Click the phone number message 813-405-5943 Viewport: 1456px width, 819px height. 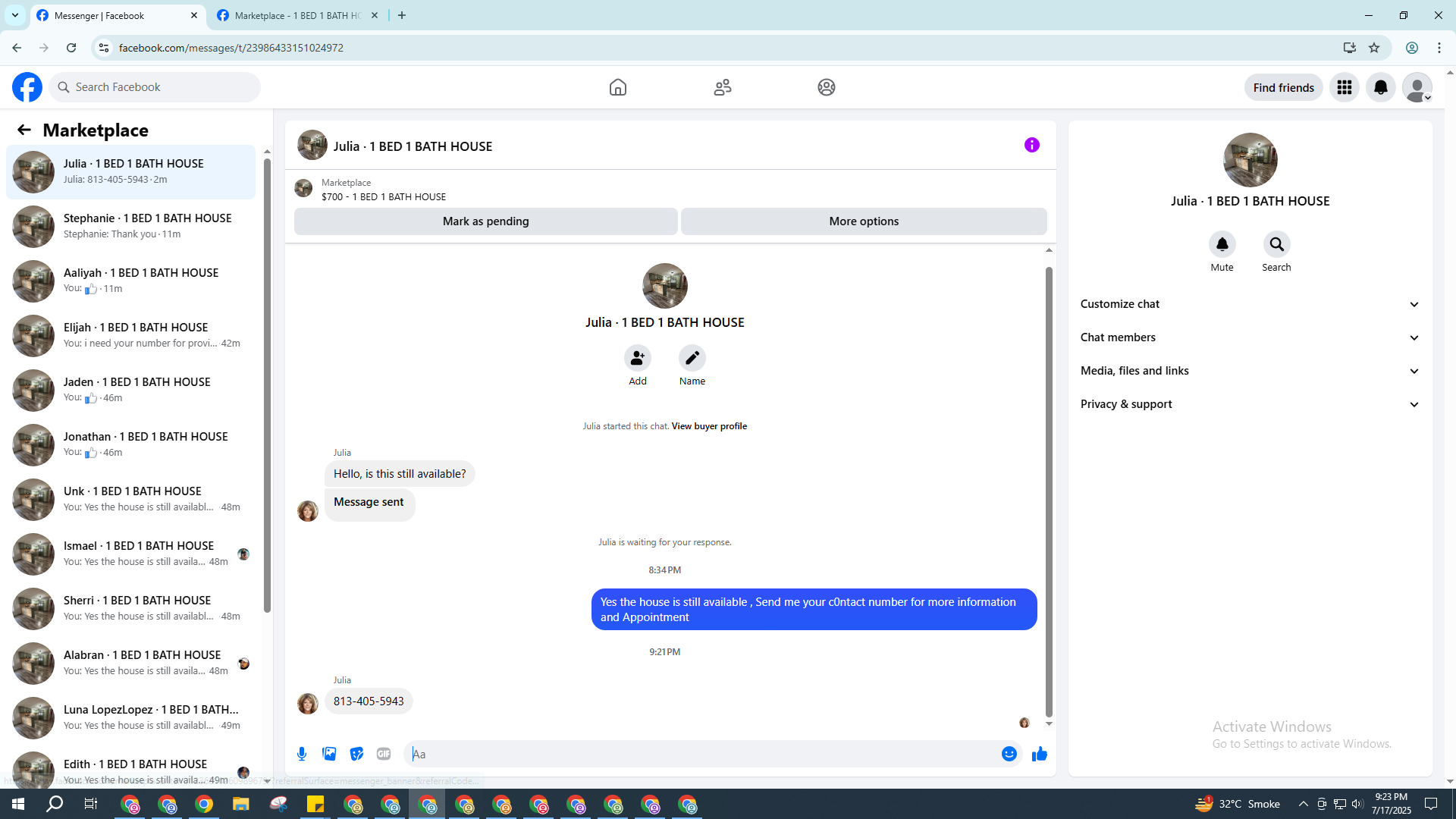369,701
